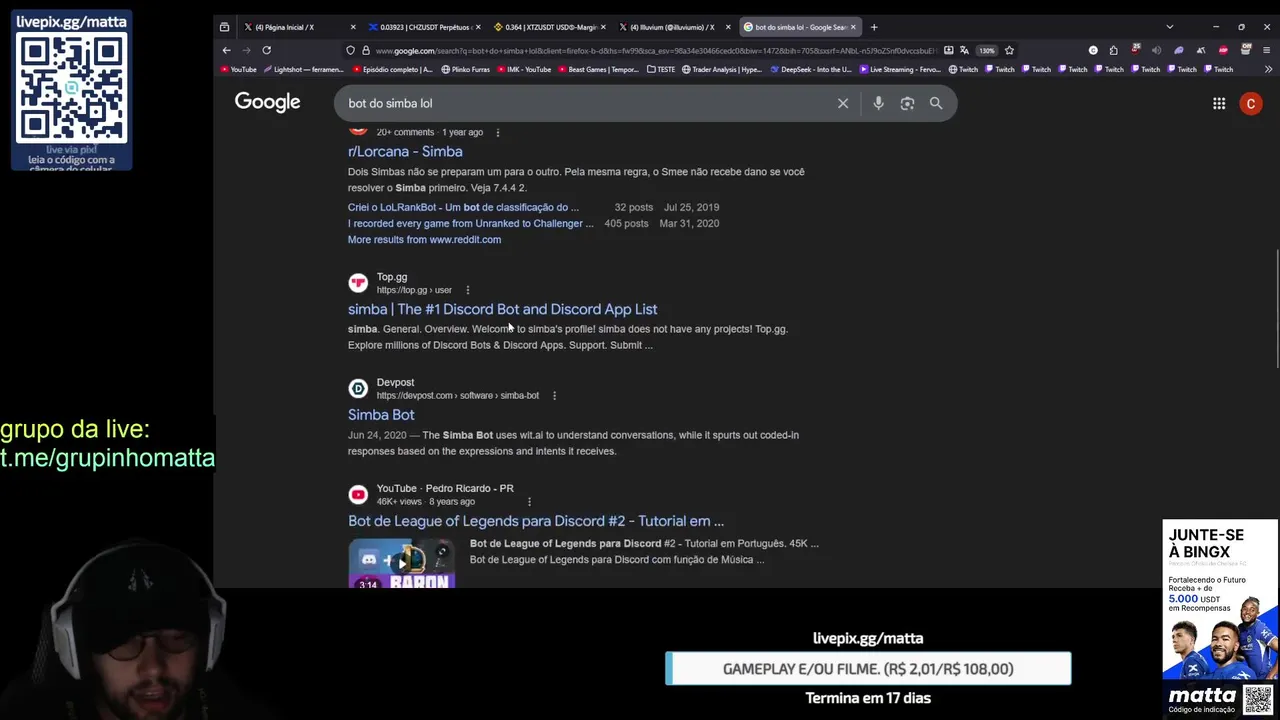Show more bookmarks chevron
Screen dimensions: 1280x720
[1269, 69]
